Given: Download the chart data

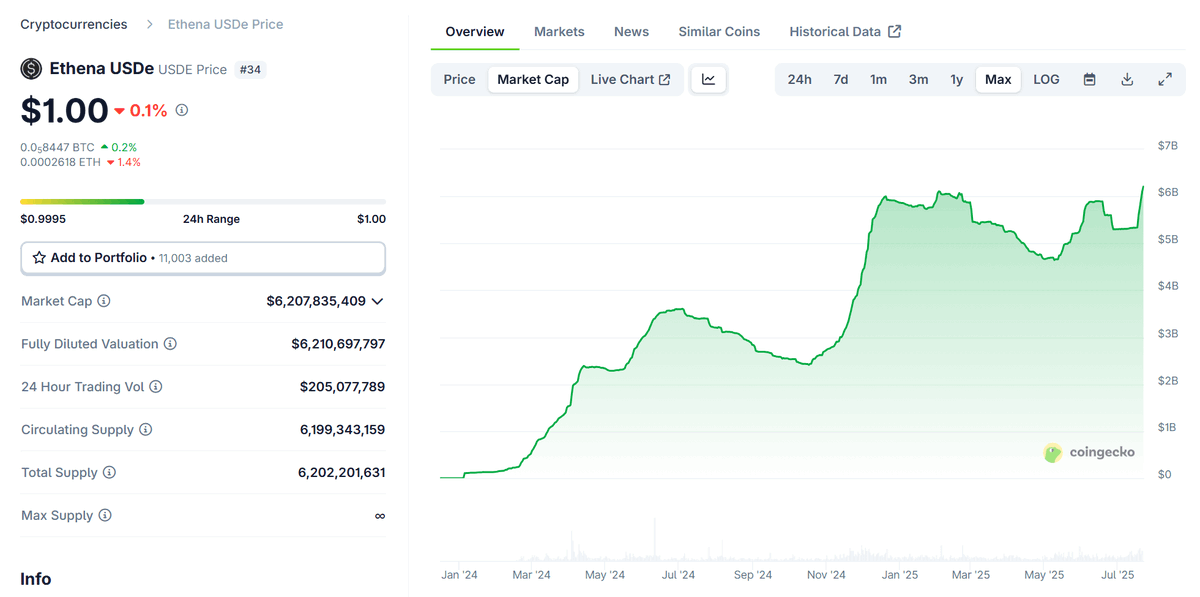Looking at the screenshot, I should 1127,79.
